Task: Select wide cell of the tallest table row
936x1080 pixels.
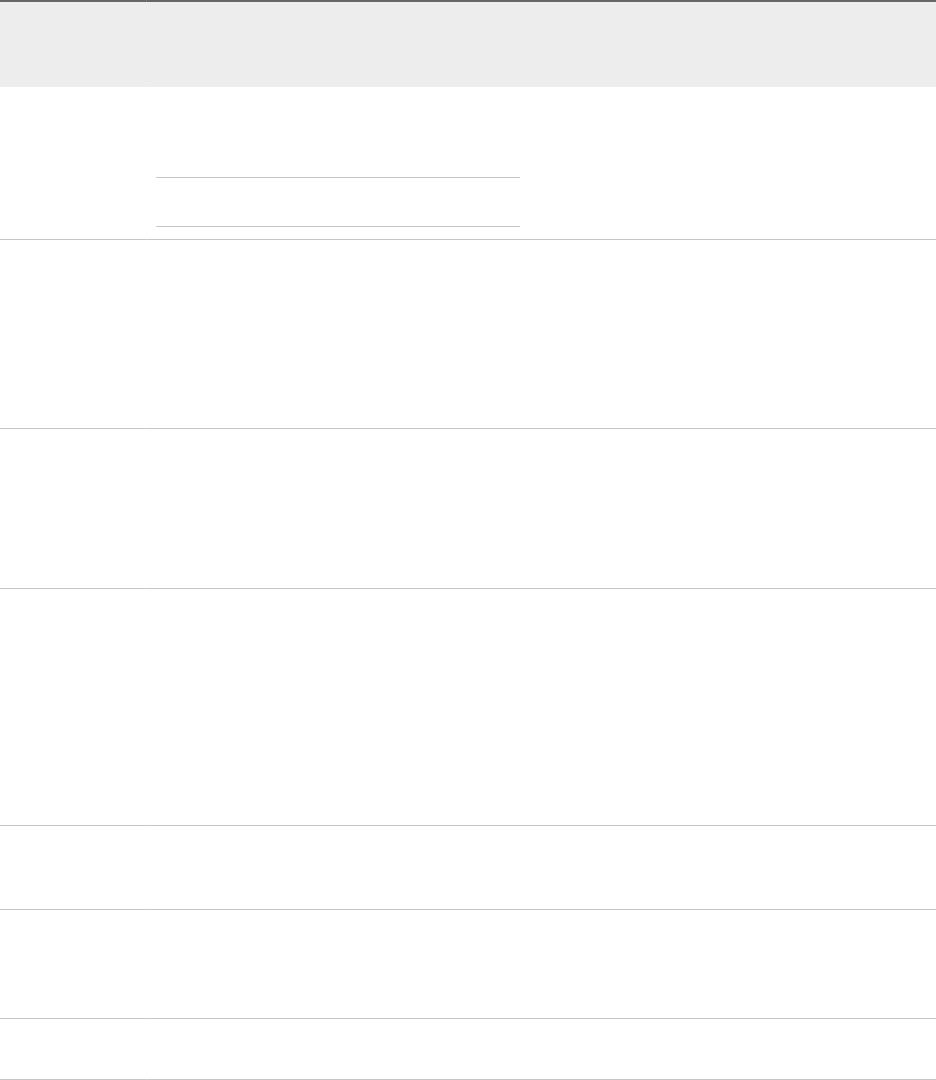Action: click(x=541, y=706)
